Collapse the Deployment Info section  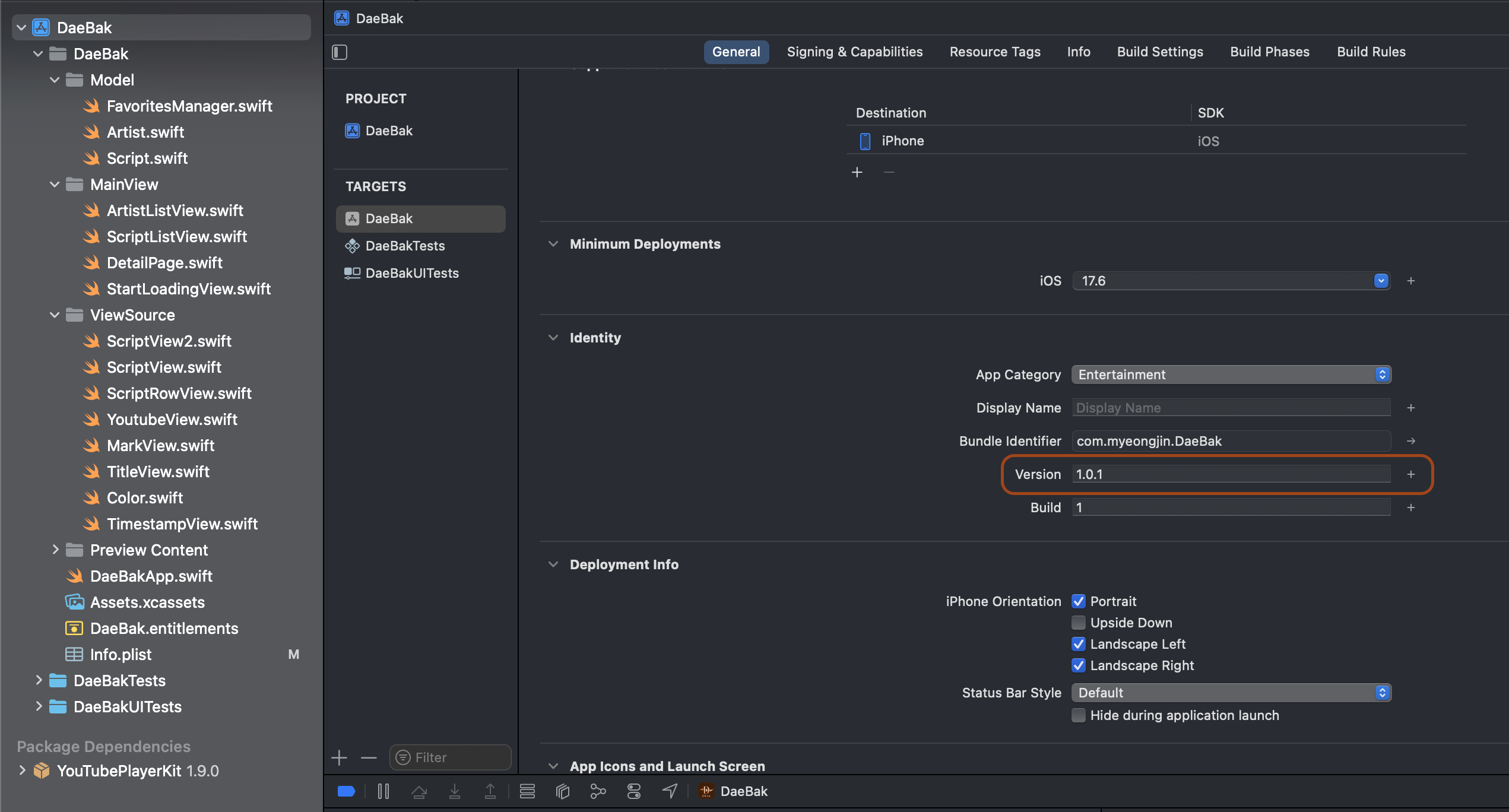point(553,564)
